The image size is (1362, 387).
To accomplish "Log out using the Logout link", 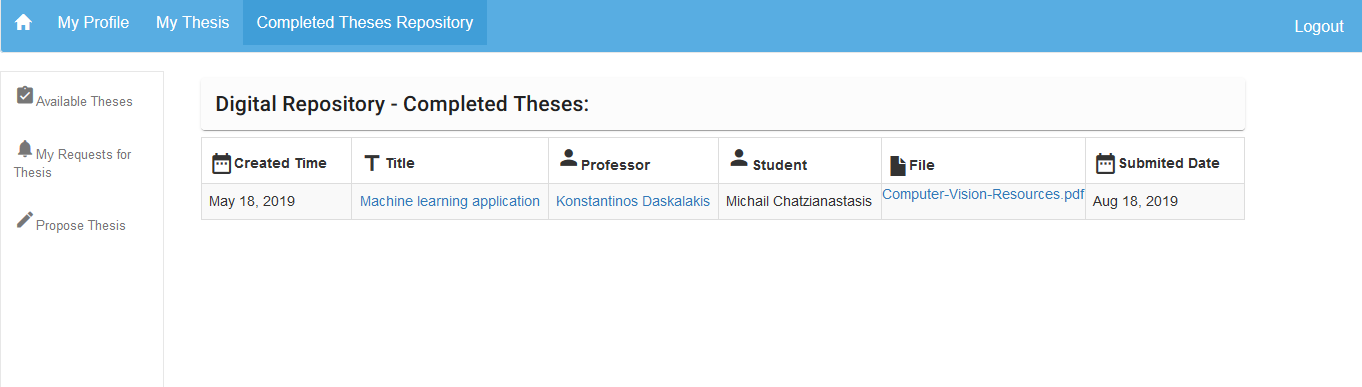I will (x=1319, y=27).
